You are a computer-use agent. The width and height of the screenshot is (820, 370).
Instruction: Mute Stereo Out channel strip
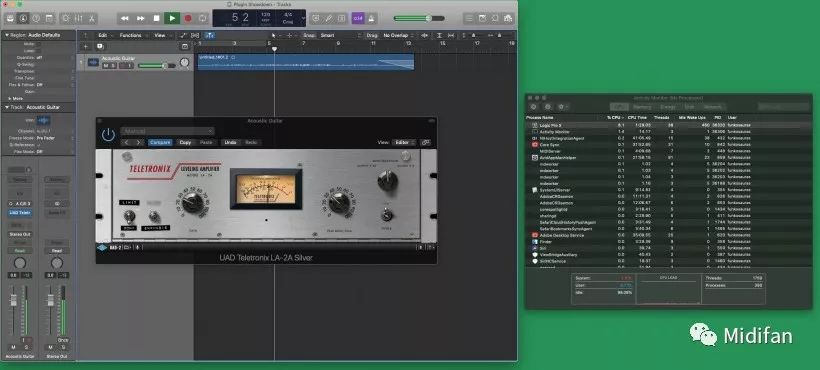pos(50,347)
